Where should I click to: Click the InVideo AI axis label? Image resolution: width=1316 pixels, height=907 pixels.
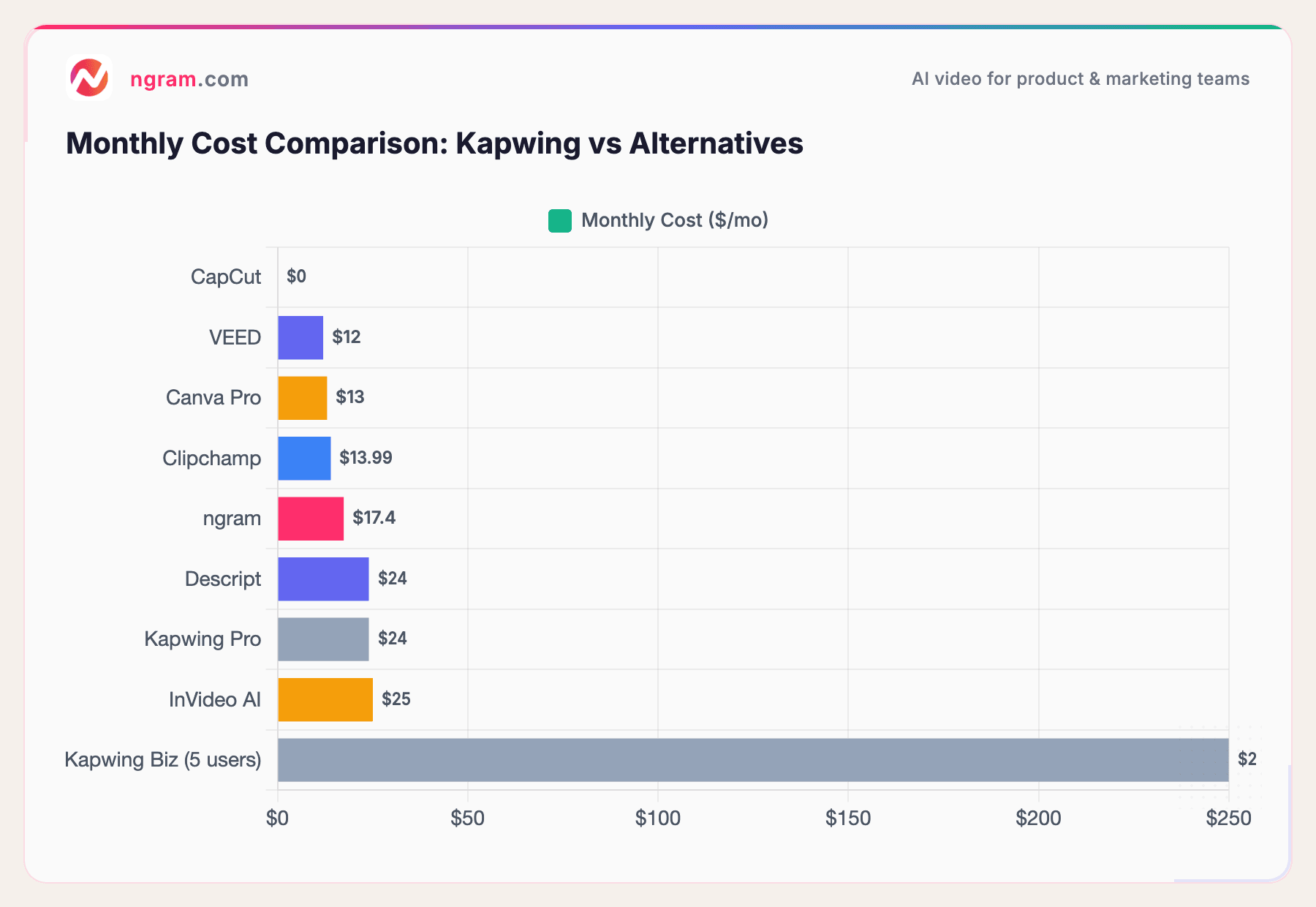point(213,699)
